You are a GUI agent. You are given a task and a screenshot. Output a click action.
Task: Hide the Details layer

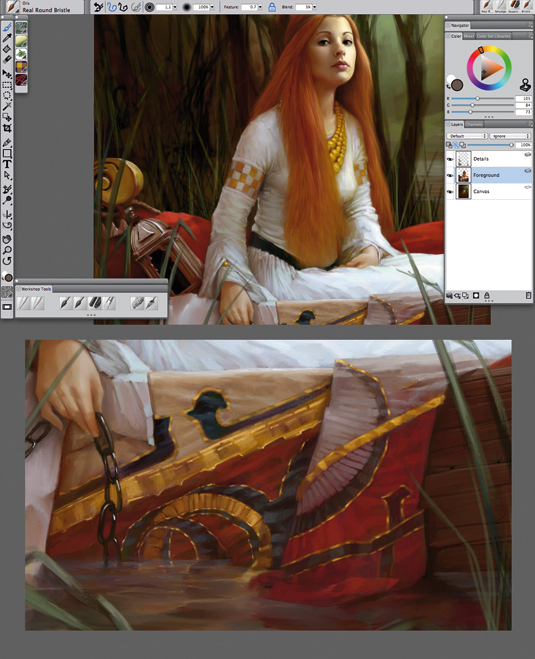[450, 159]
